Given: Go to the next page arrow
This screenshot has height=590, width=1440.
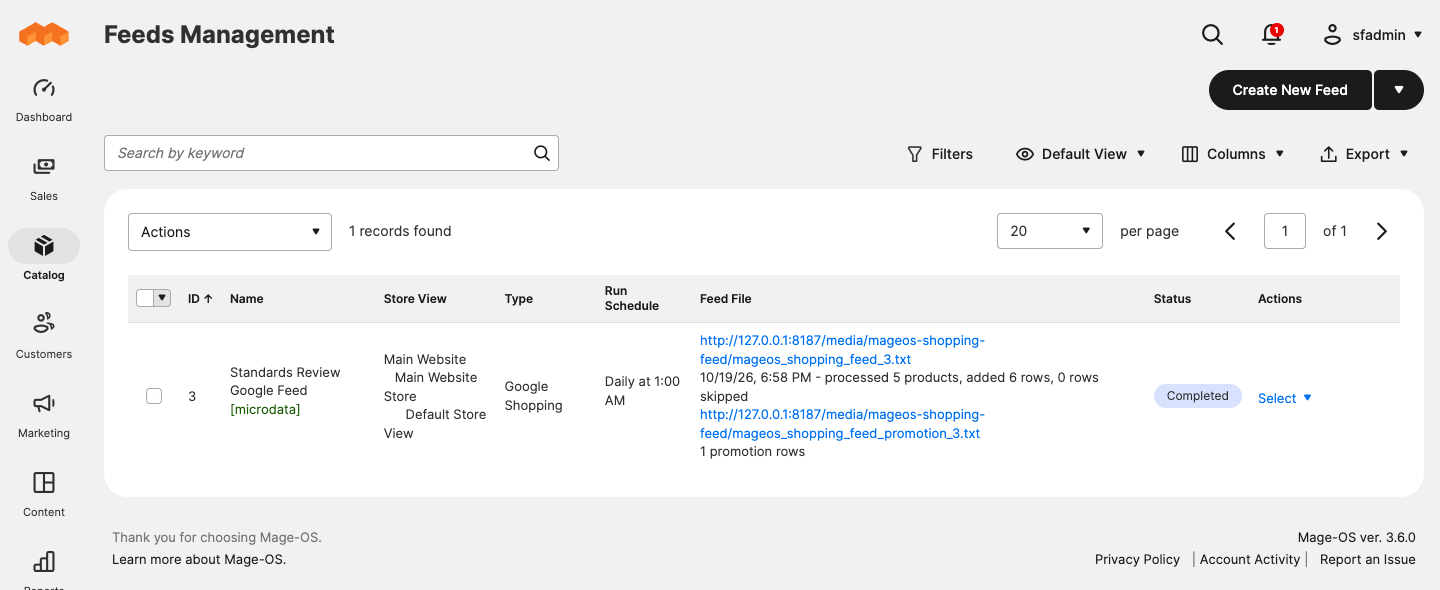Looking at the screenshot, I should 1382,231.
